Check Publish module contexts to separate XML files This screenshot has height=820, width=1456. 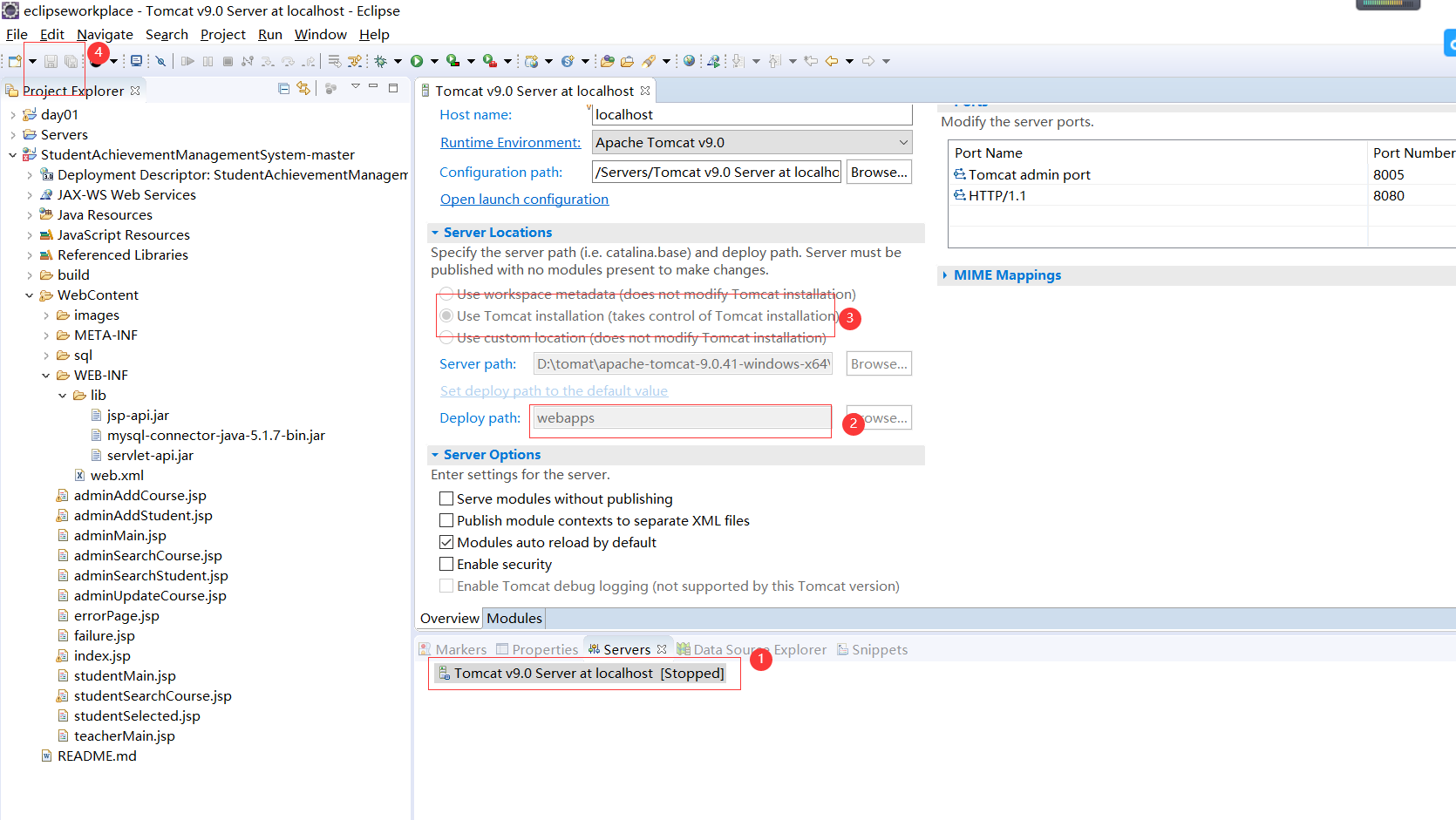446,521
